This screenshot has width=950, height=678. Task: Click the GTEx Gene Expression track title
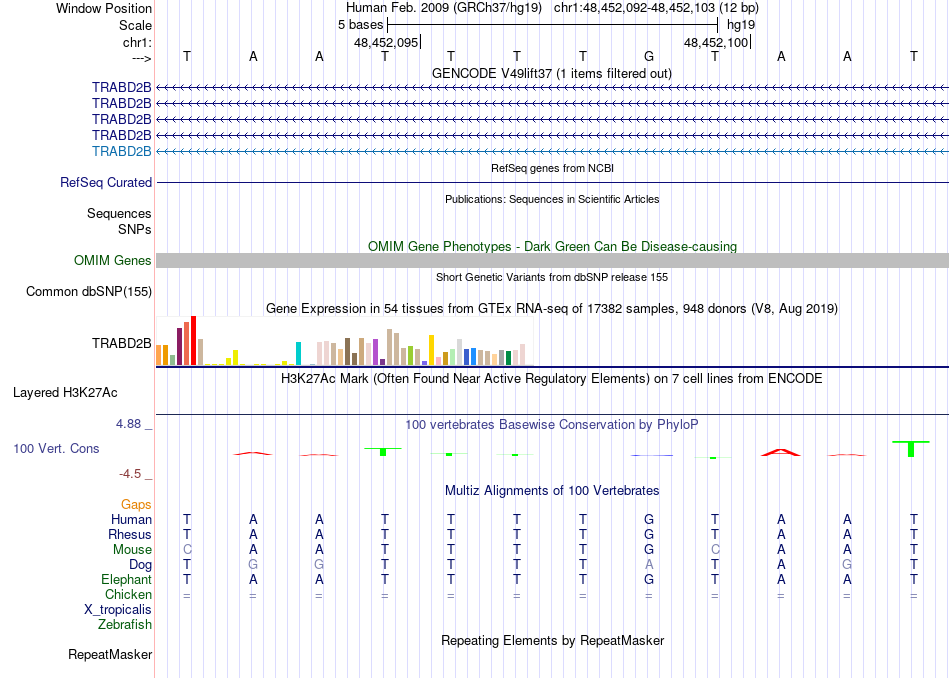tap(552, 309)
